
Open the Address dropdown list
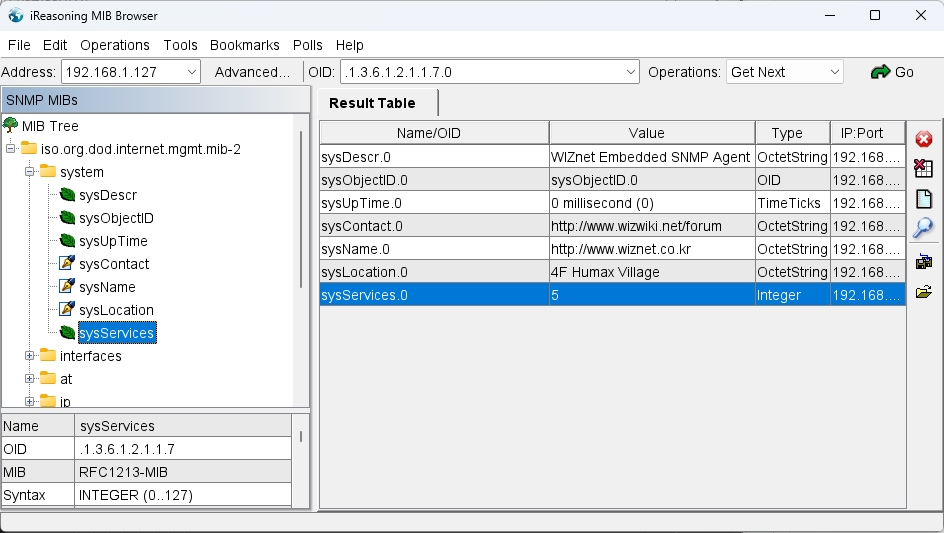click(x=191, y=72)
